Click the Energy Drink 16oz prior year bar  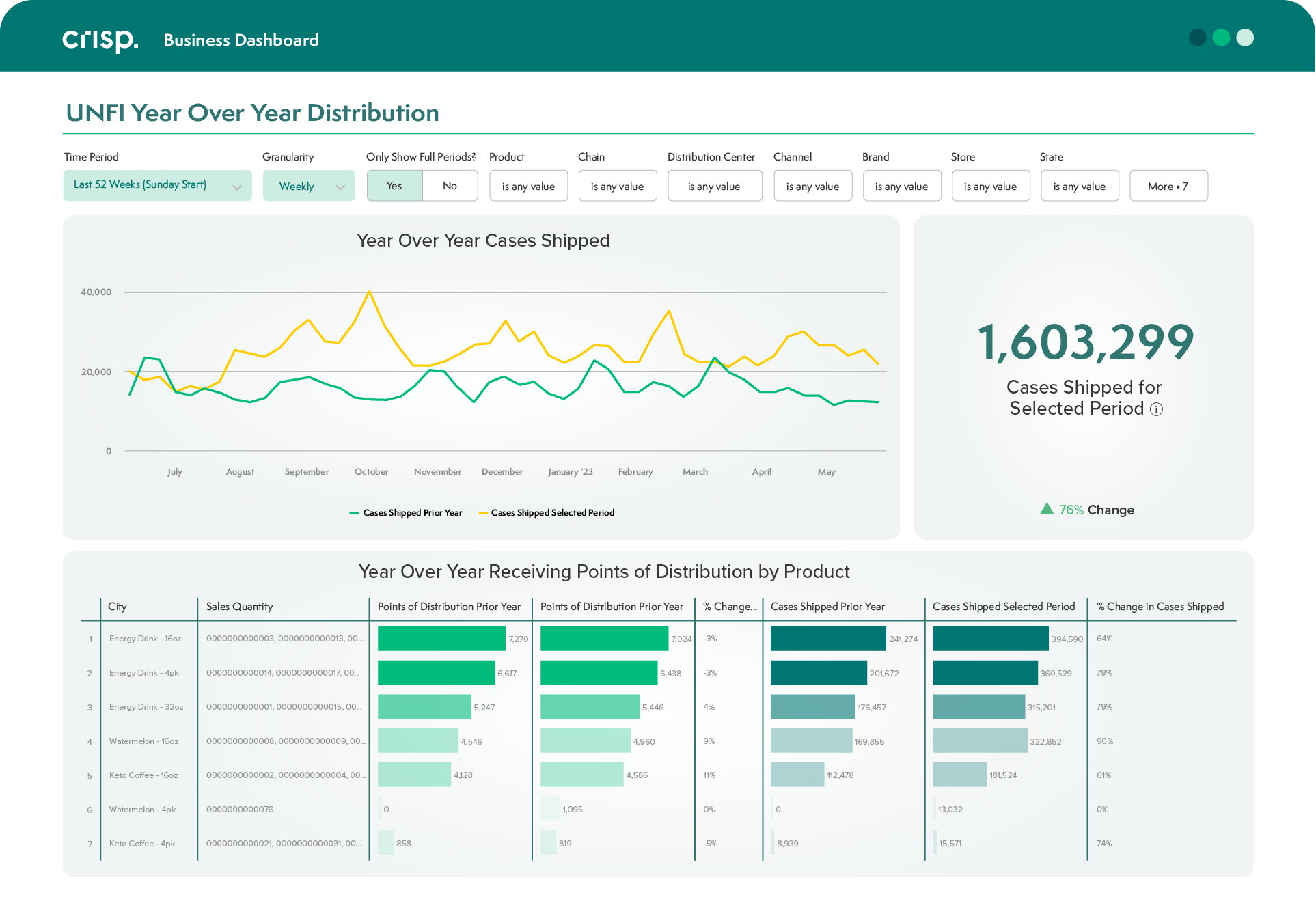[x=441, y=638]
